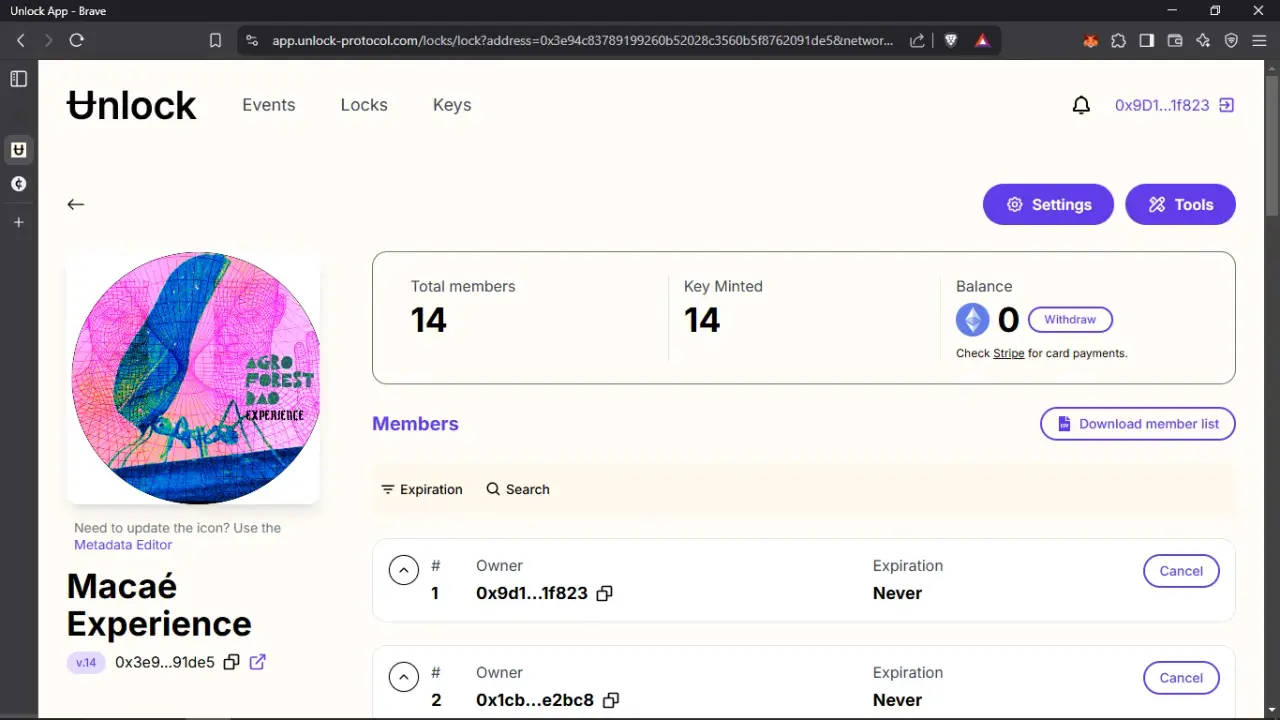Image resolution: width=1280 pixels, height=720 pixels.
Task: Copy the lock address 0x3e9...91de5
Action: pyautogui.click(x=231, y=662)
